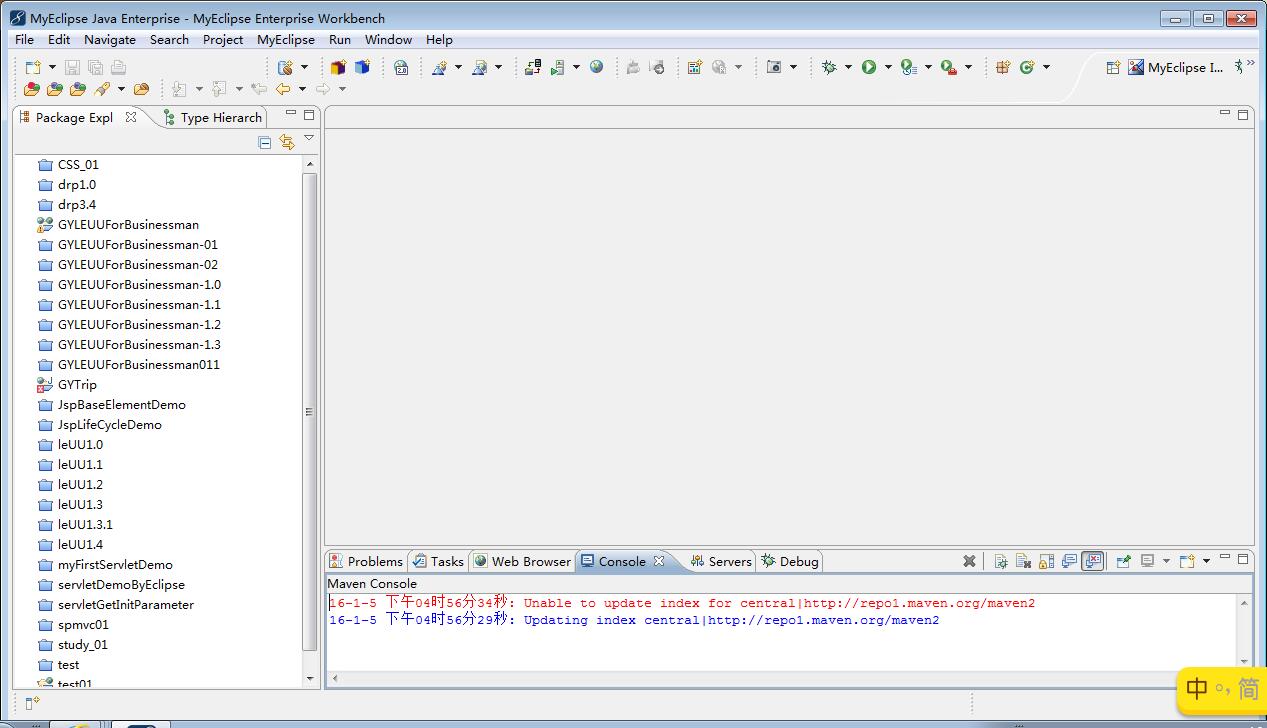Switch to MyEclipse perspective button
The image size is (1267, 728).
1176,67
